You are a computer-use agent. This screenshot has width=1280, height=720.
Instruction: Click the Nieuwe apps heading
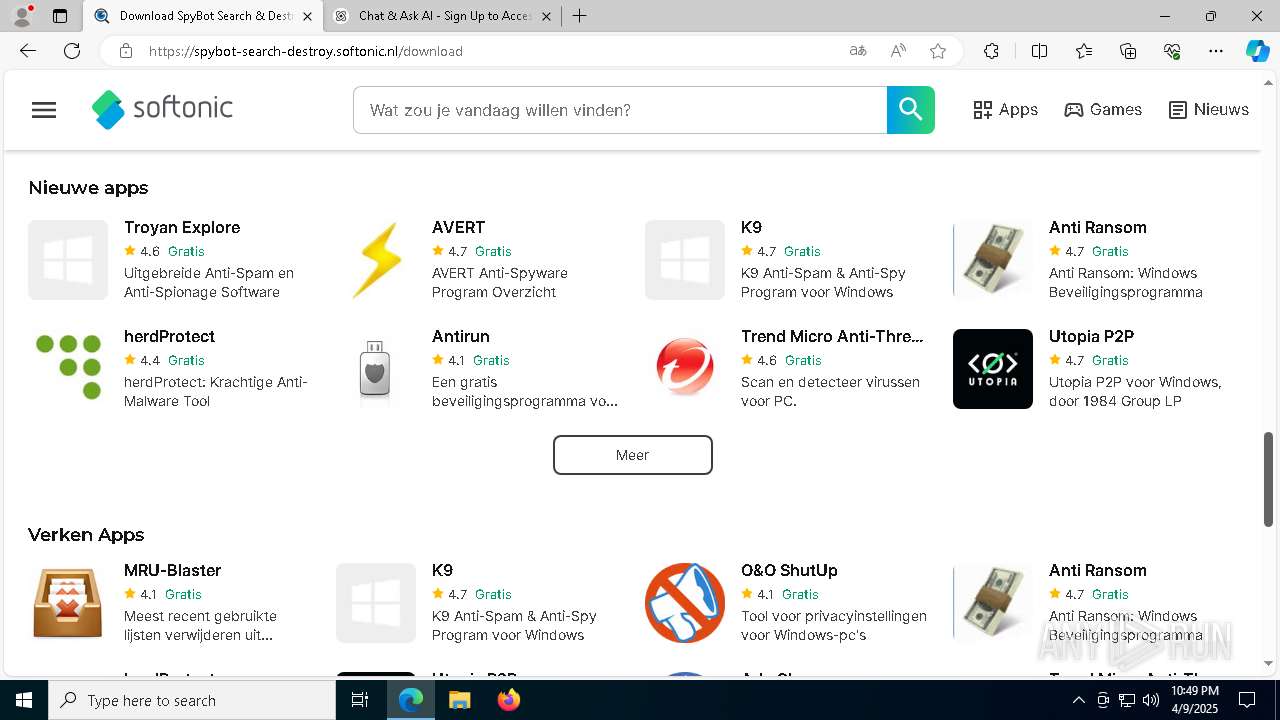click(x=88, y=187)
